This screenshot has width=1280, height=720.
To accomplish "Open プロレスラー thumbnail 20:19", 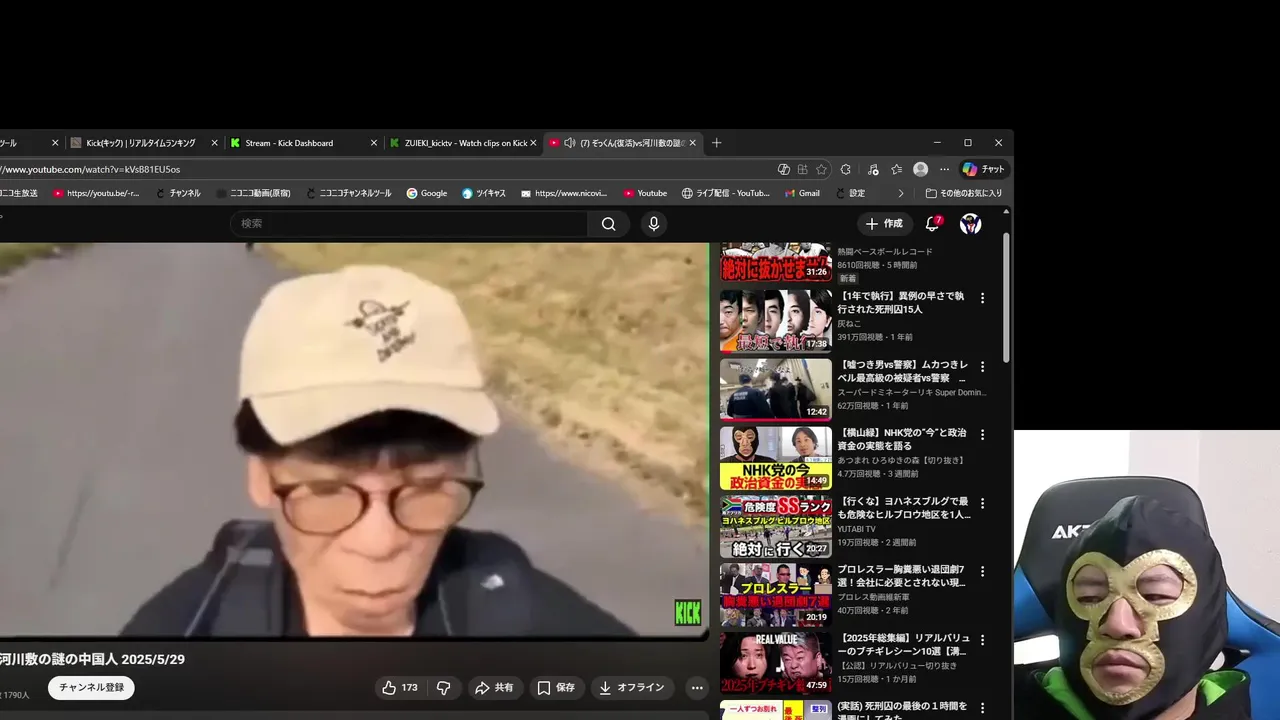I will (x=776, y=595).
